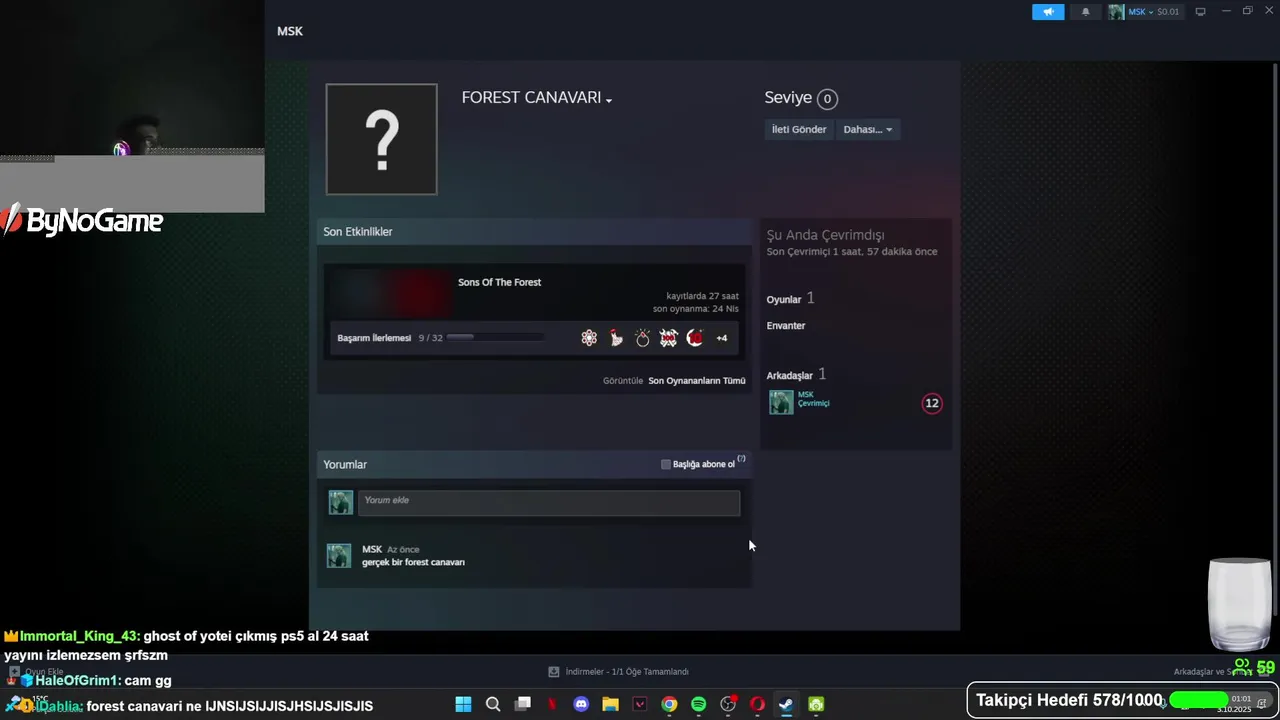This screenshot has width=1280, height=720.
Task: Open Steam announcements megaphone button
Action: point(1048,12)
